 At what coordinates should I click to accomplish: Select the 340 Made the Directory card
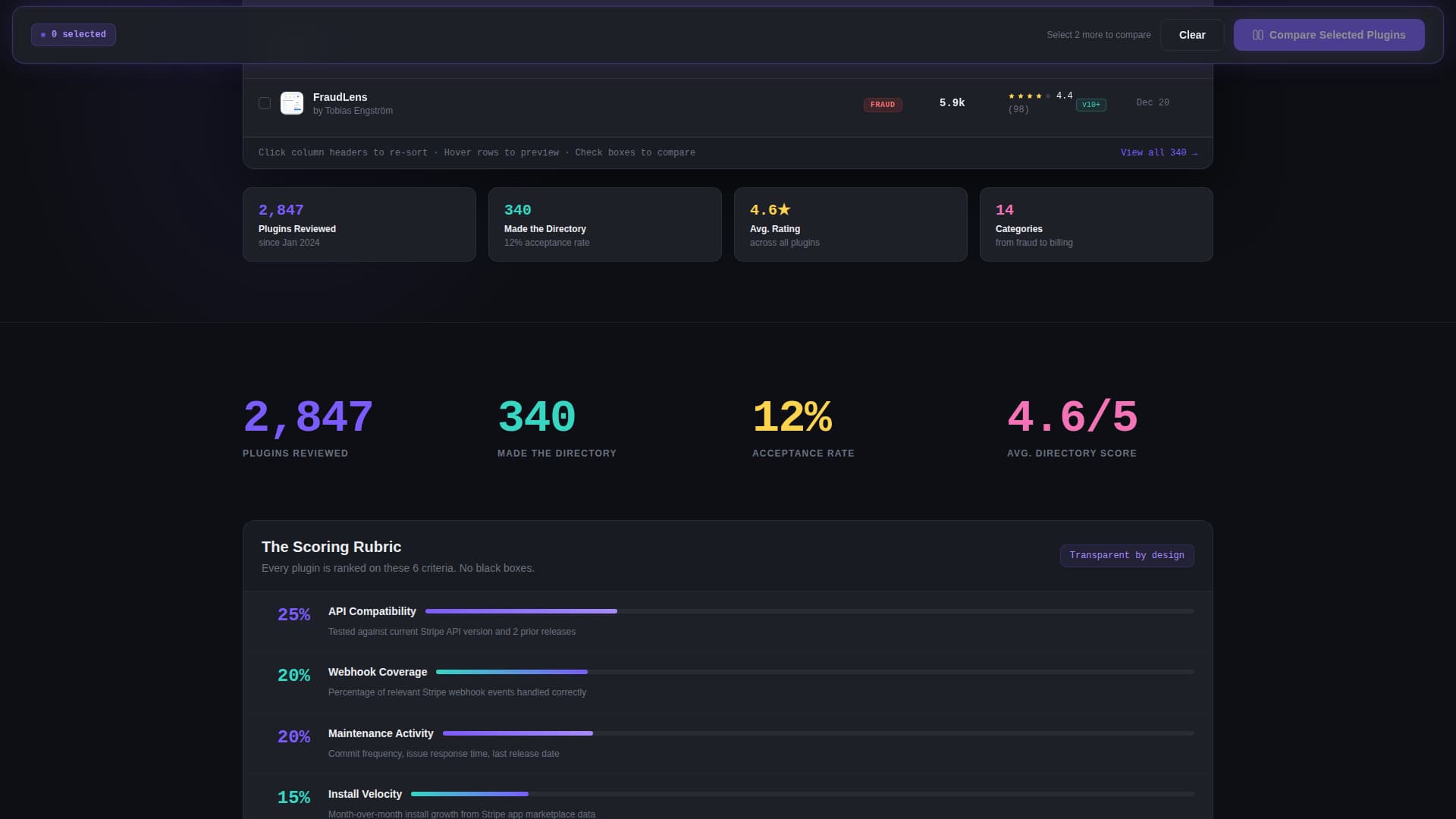click(x=604, y=224)
